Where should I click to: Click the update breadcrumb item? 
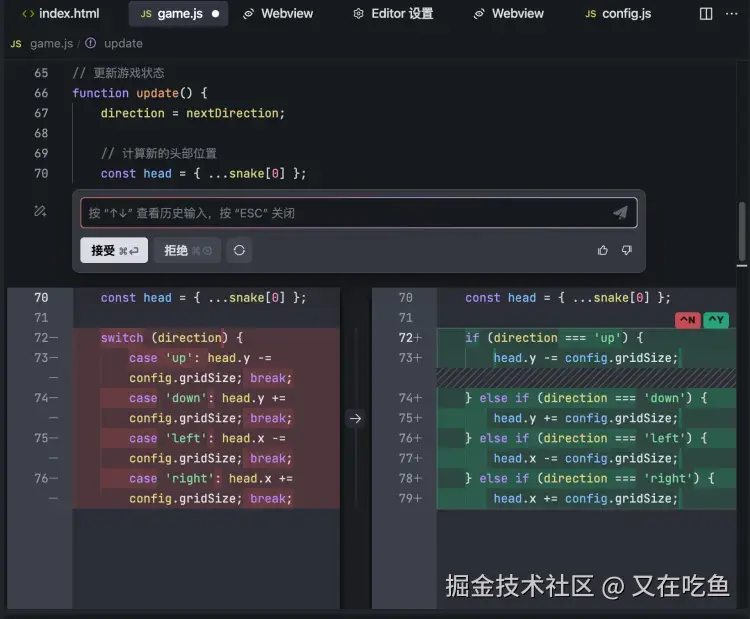(123, 44)
